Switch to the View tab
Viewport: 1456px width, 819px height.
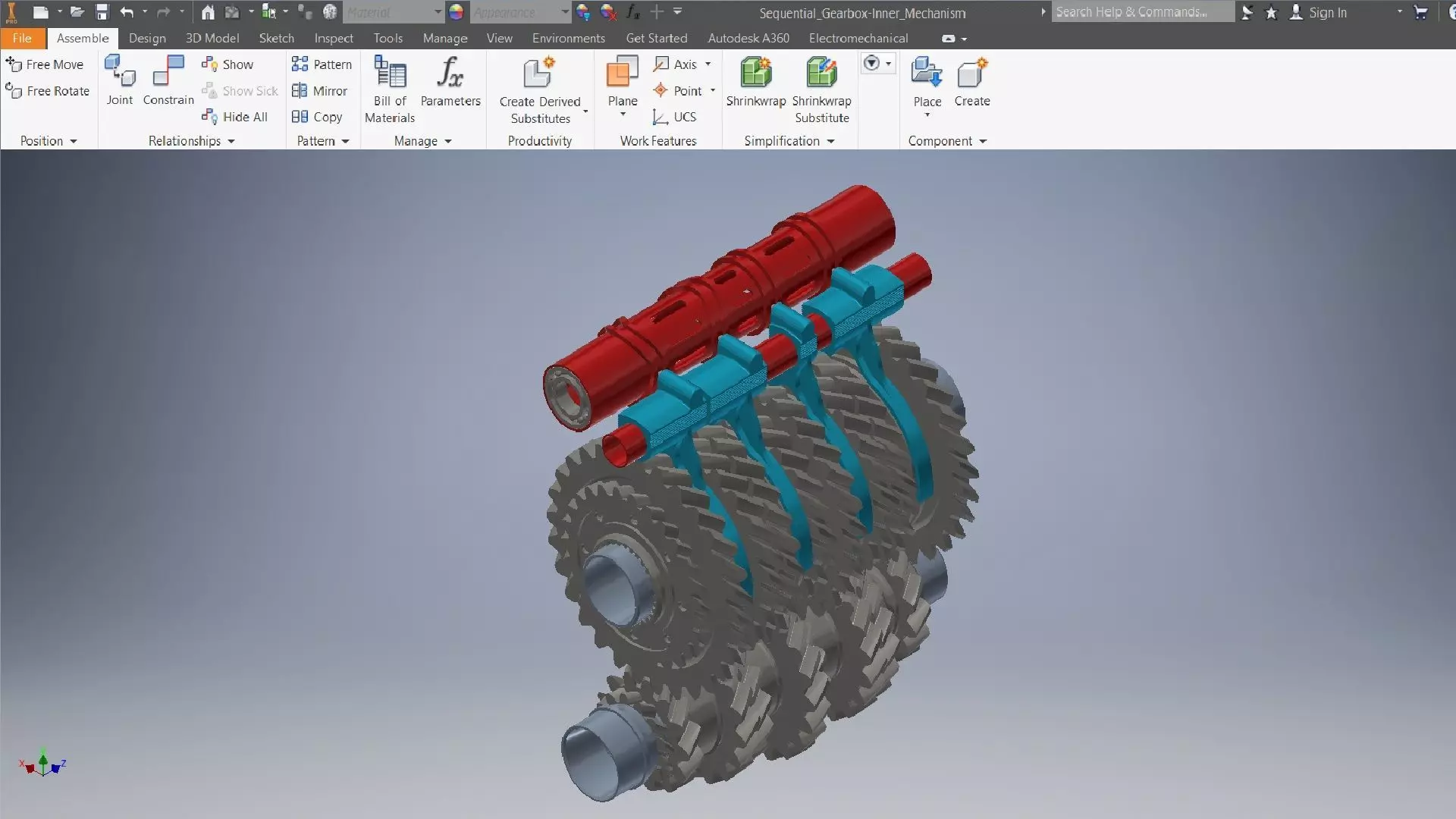(x=499, y=38)
